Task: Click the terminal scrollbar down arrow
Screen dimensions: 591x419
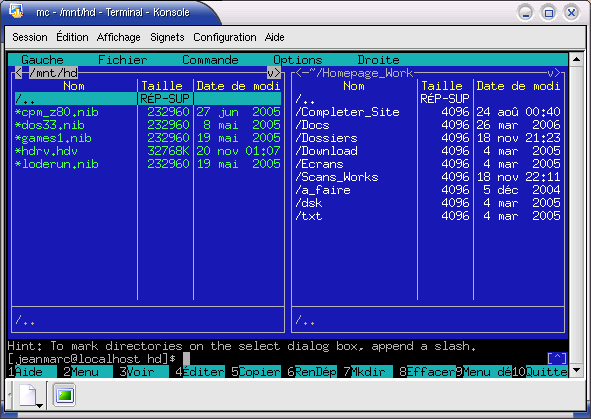Action: (576, 370)
